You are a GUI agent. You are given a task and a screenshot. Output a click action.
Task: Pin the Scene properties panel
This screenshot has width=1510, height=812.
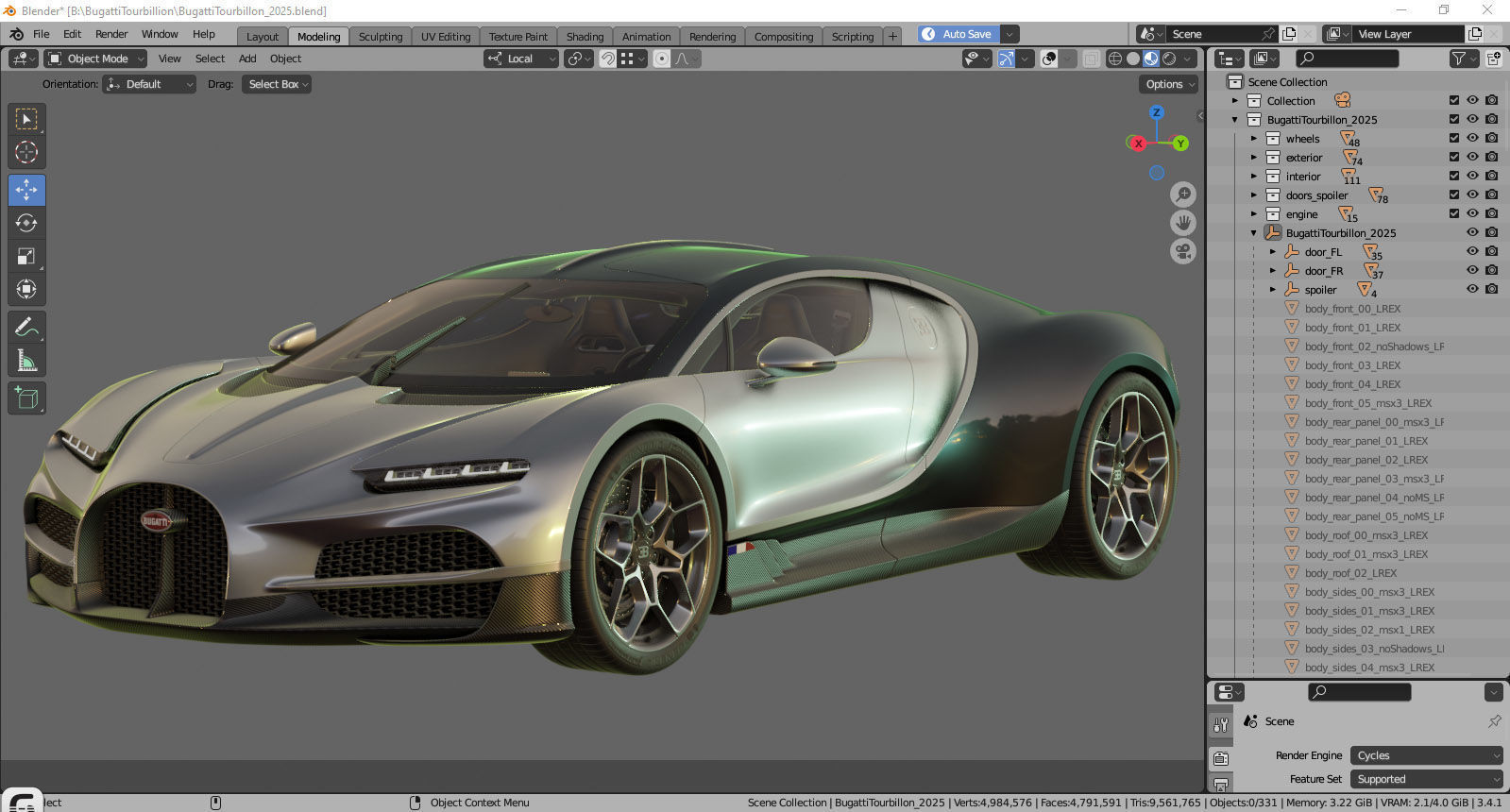1494,721
